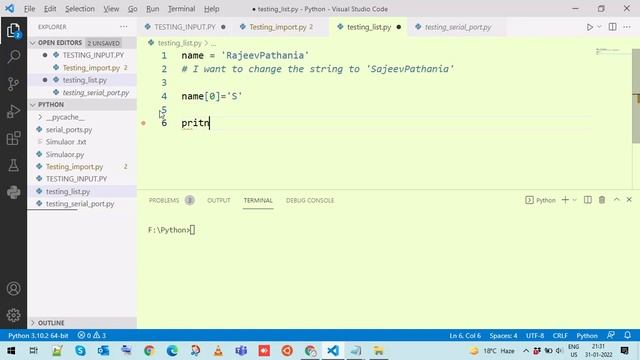640x360 pixels.
Task: Click Ln 6, Col 6 position indicator
Action: click(465, 336)
